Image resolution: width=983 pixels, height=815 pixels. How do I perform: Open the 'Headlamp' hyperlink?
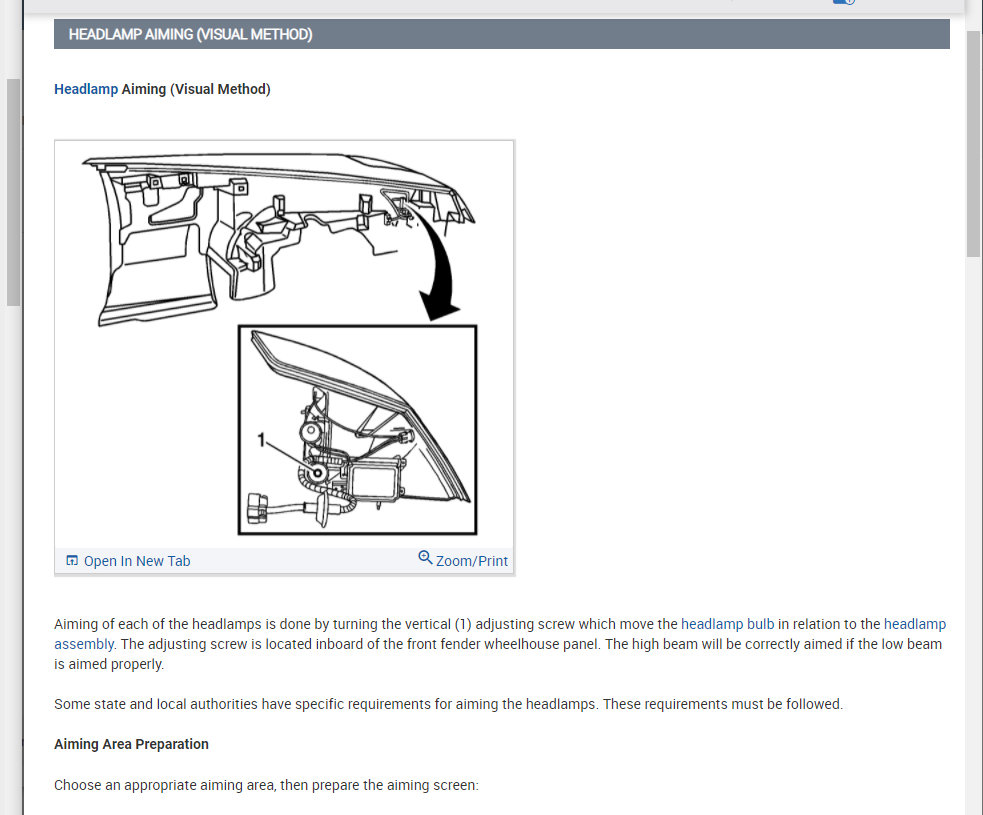tap(85, 89)
